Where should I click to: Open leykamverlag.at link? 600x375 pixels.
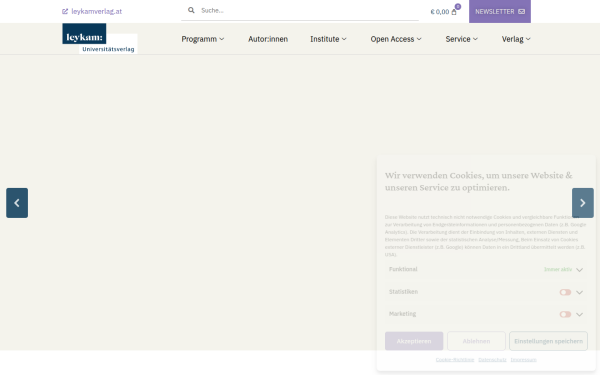[96, 11]
